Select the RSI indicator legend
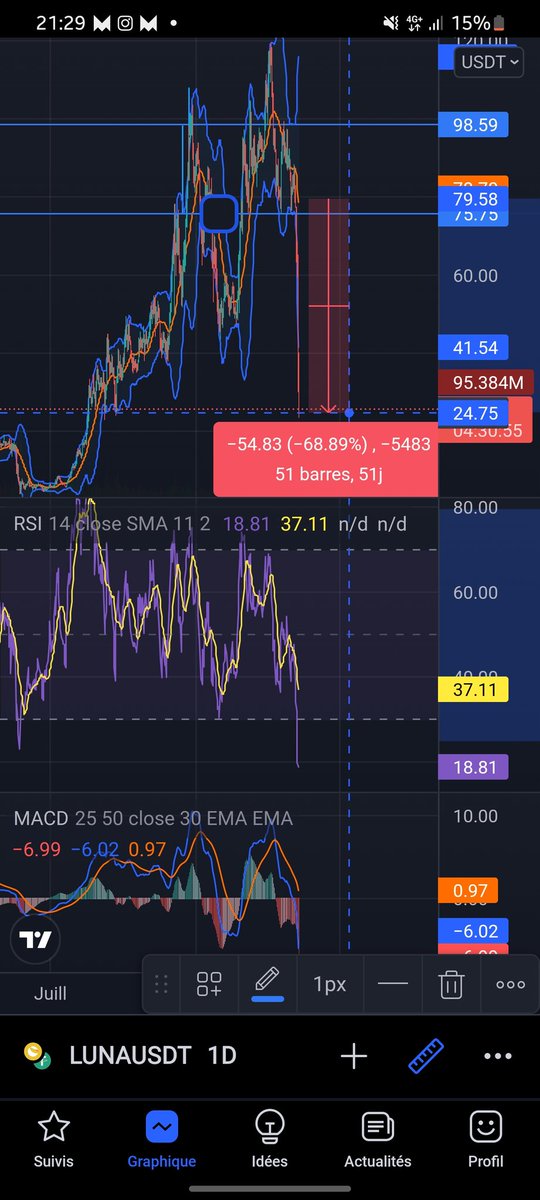The width and height of the screenshot is (540, 1200). pyautogui.click(x=210, y=523)
